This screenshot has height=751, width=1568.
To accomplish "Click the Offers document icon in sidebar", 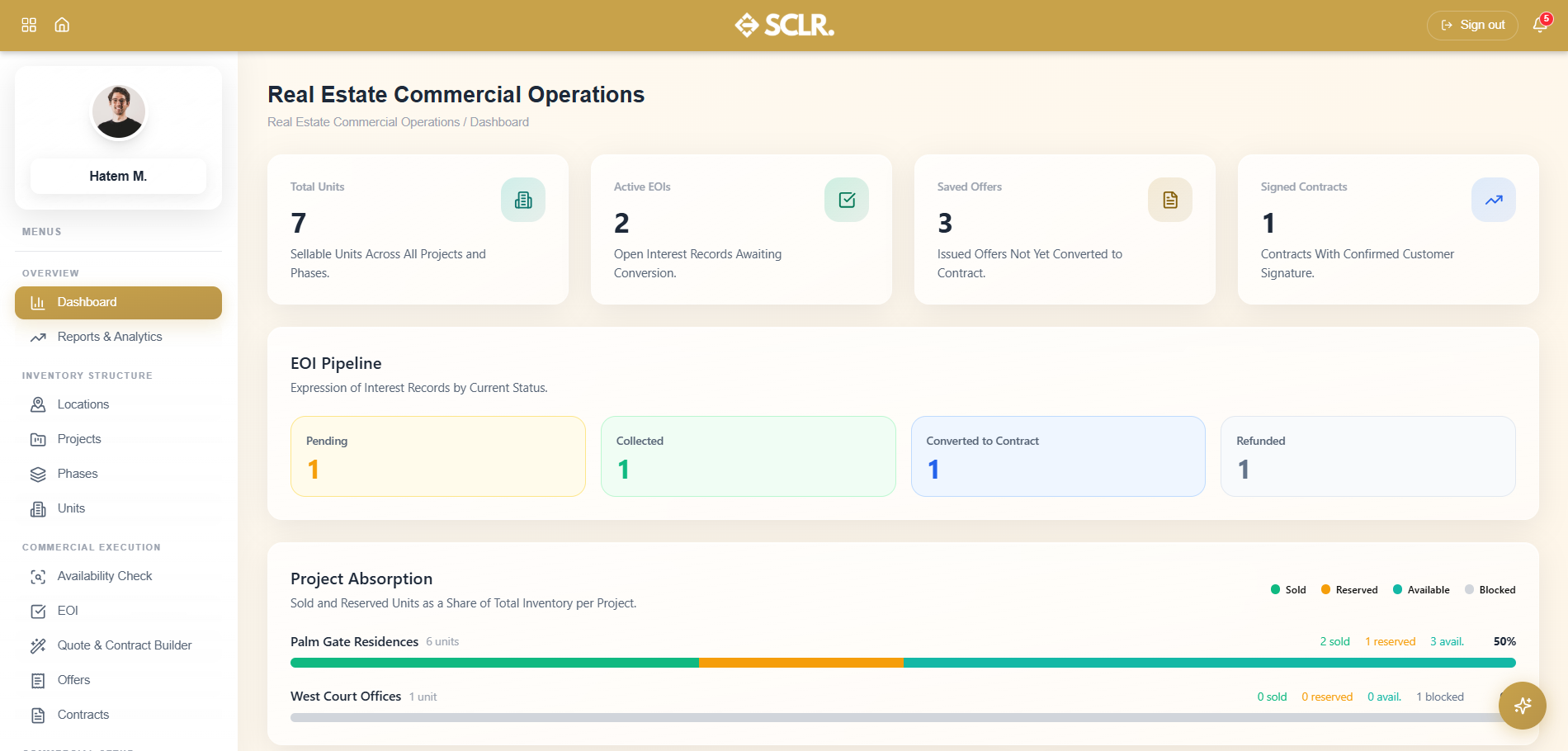I will point(38,681).
